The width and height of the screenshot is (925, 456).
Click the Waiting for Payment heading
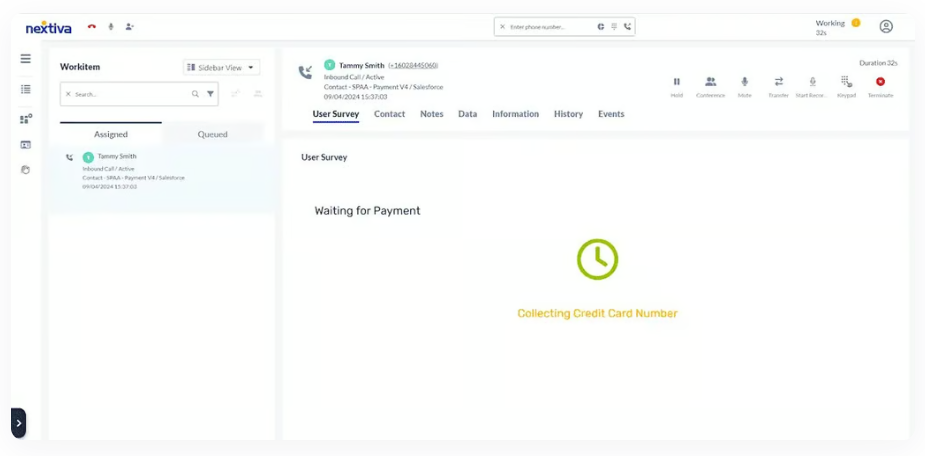(x=368, y=211)
